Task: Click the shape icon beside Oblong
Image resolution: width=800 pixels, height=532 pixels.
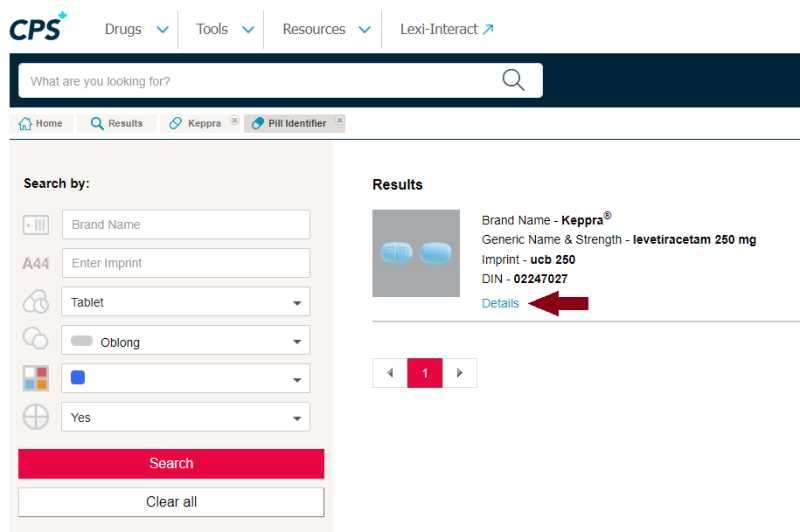Action: [36, 338]
